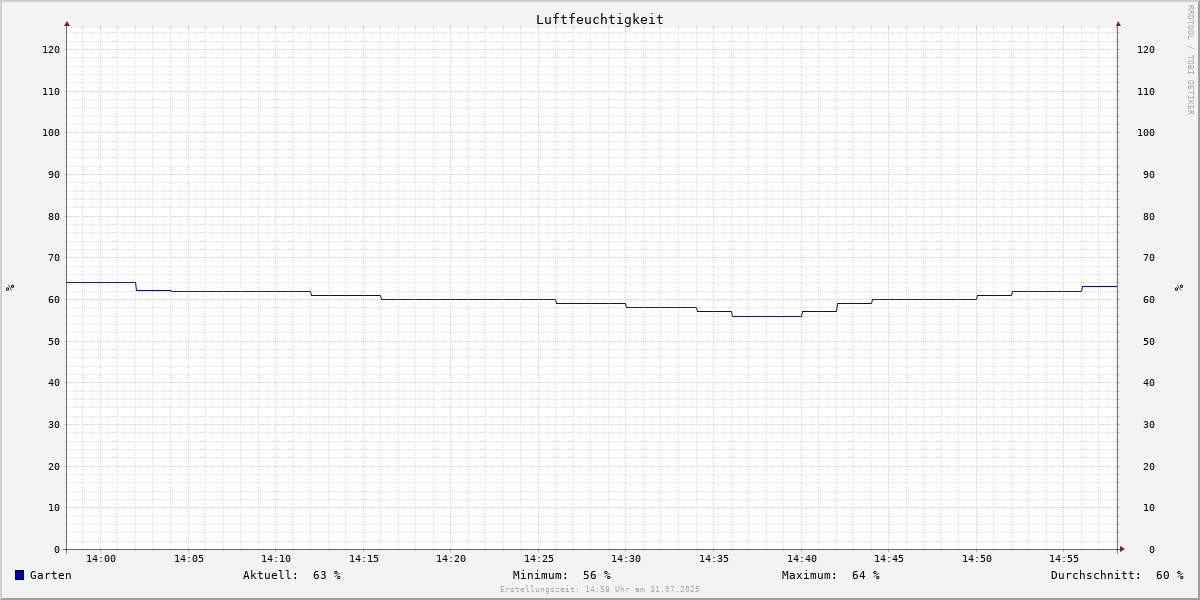Click the 14:20 time axis label

click(x=451, y=559)
